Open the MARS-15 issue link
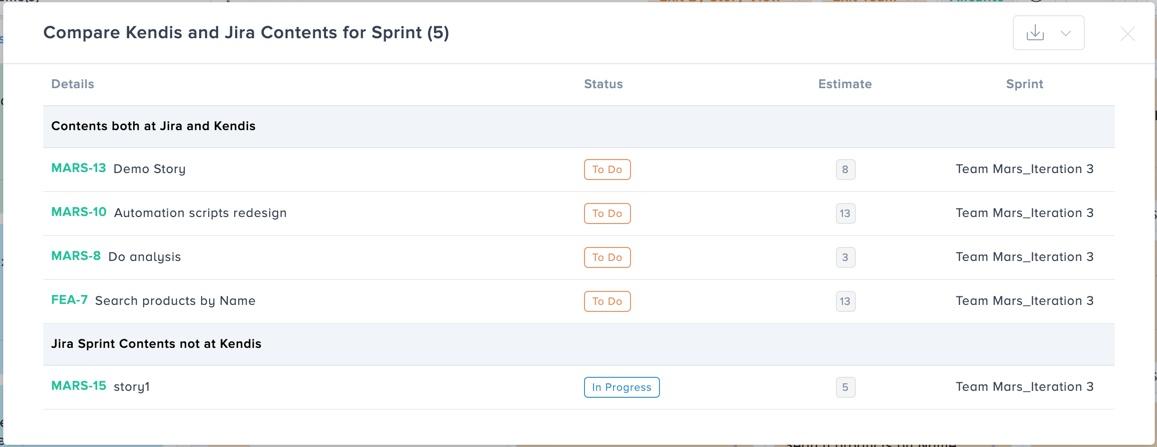The width and height of the screenshot is (1157, 447). pos(79,386)
